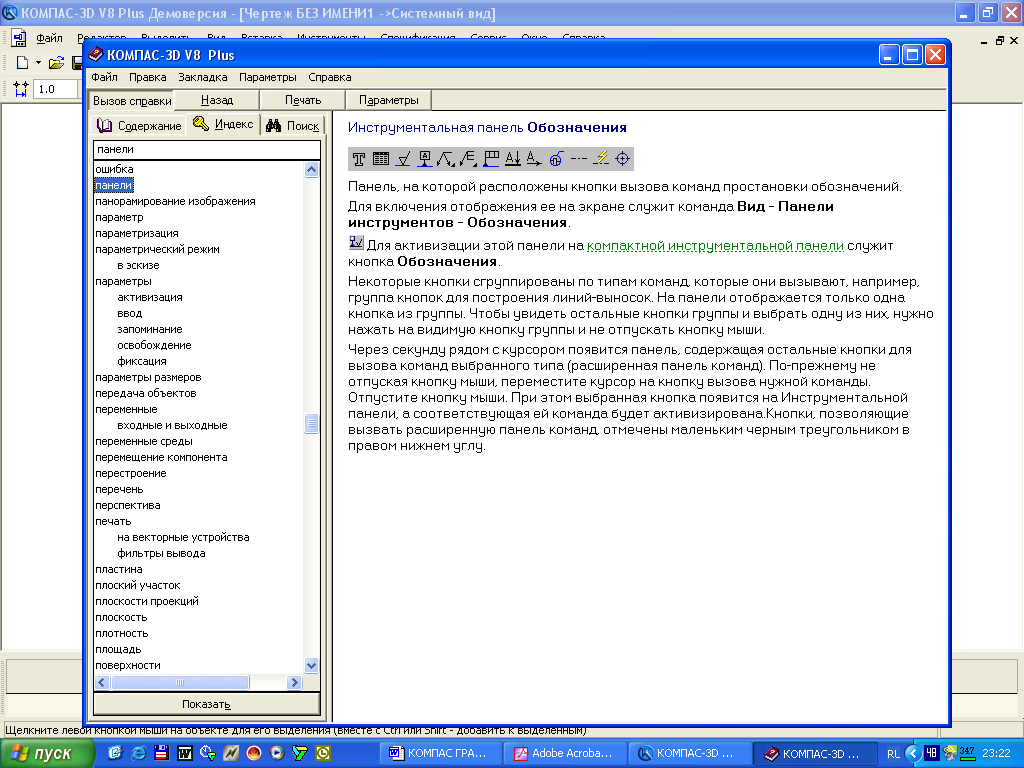Open the Поиск tab
Screen dimensions: 1024x768
tap(293, 125)
